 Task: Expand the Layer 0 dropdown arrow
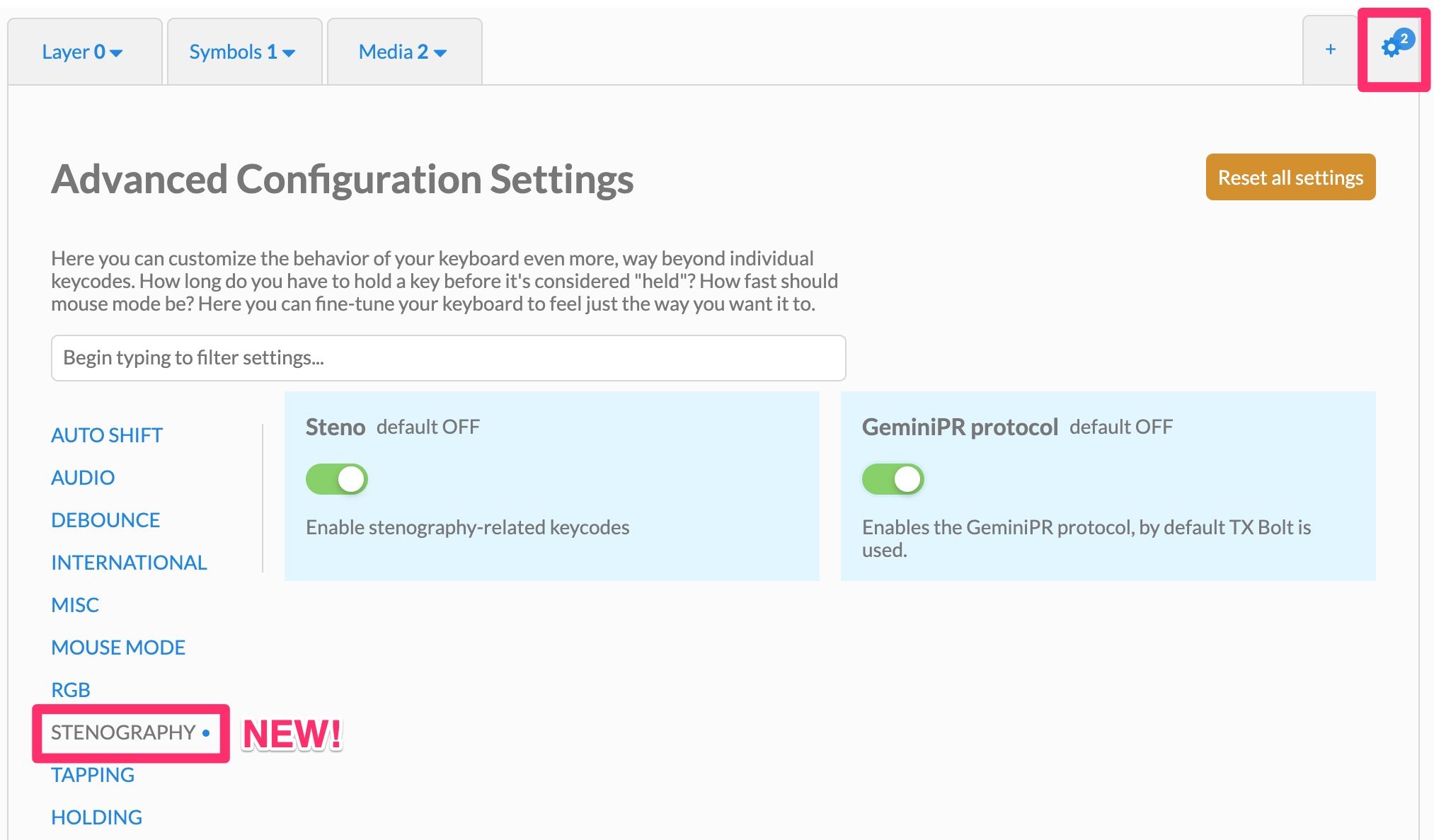pyautogui.click(x=117, y=53)
